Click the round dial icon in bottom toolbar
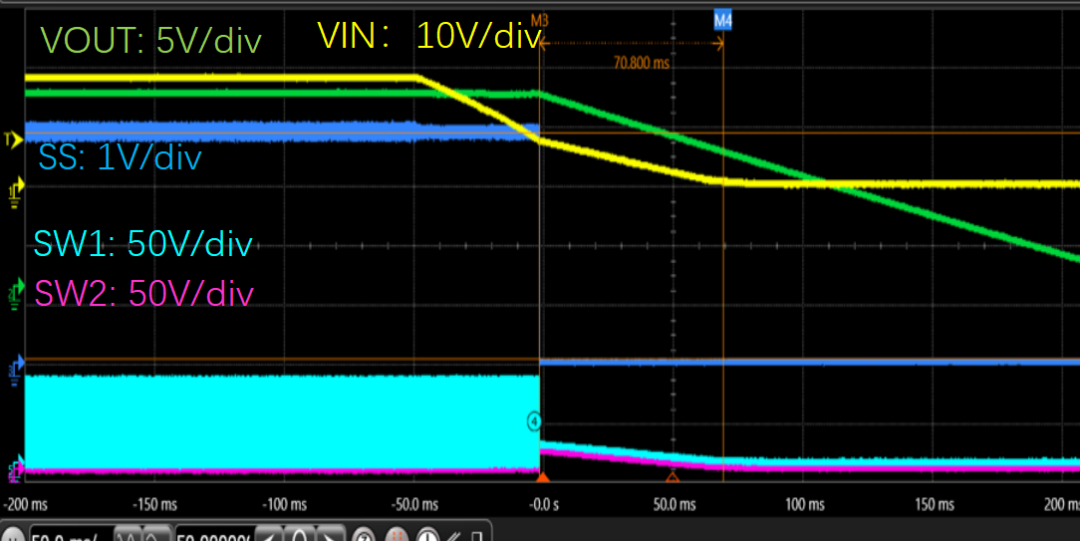This screenshot has height=541, width=1080. (x=427, y=534)
